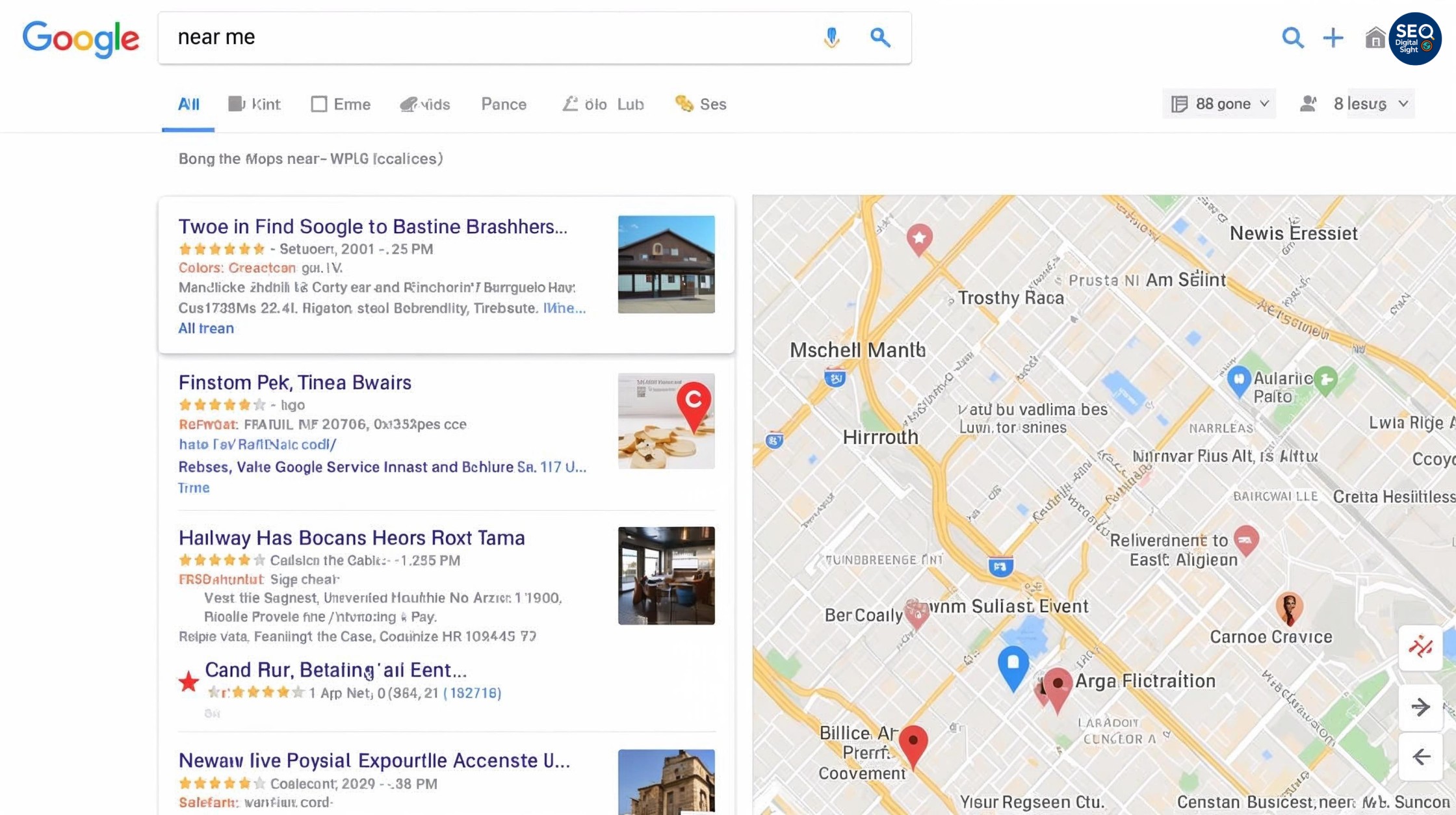Click the home icon in top header
The width and height of the screenshot is (1456, 815).
[1374, 38]
